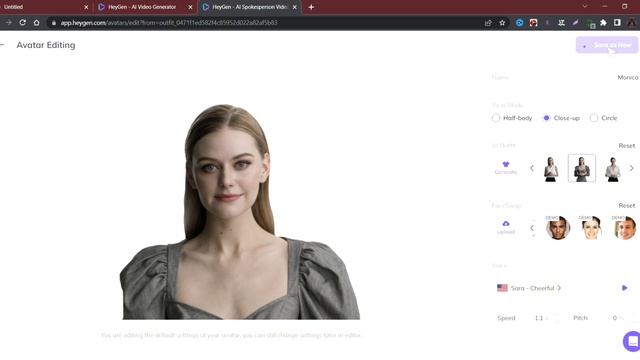Pick the first demo face
This screenshot has height=360, width=640.
click(558, 228)
